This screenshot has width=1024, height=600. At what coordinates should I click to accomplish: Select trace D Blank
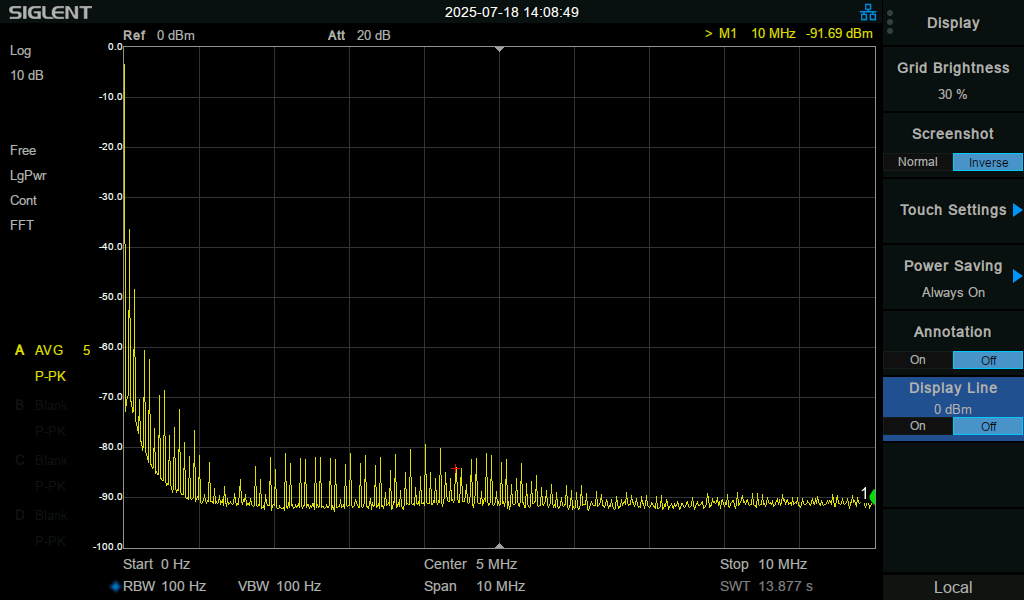[41, 515]
